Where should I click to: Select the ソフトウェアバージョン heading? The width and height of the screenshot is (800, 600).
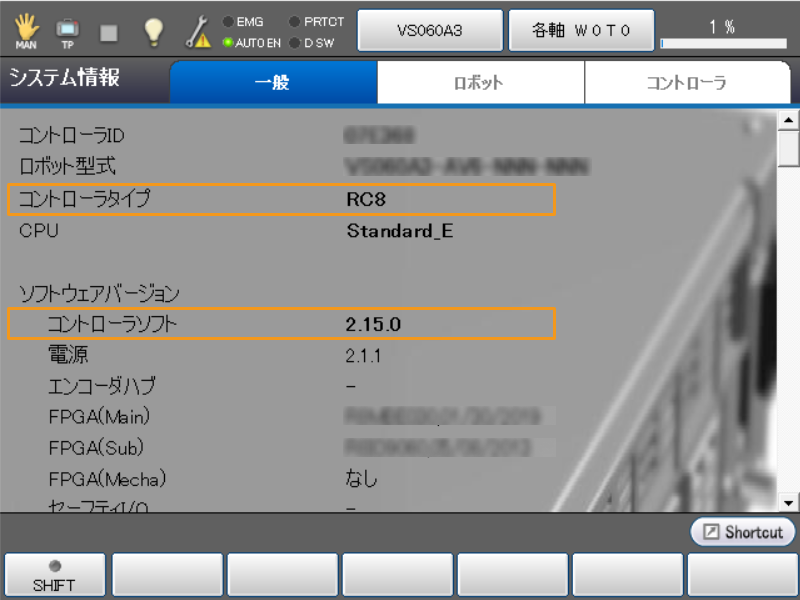pyautogui.click(x=99, y=293)
